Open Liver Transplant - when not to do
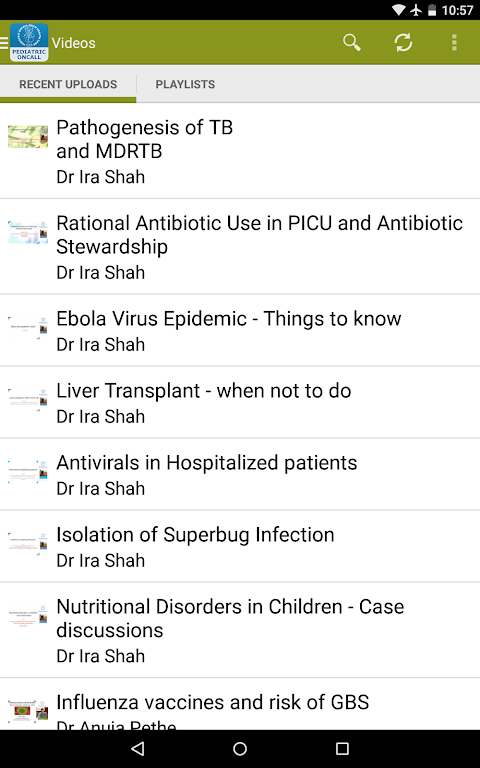 [x=240, y=402]
